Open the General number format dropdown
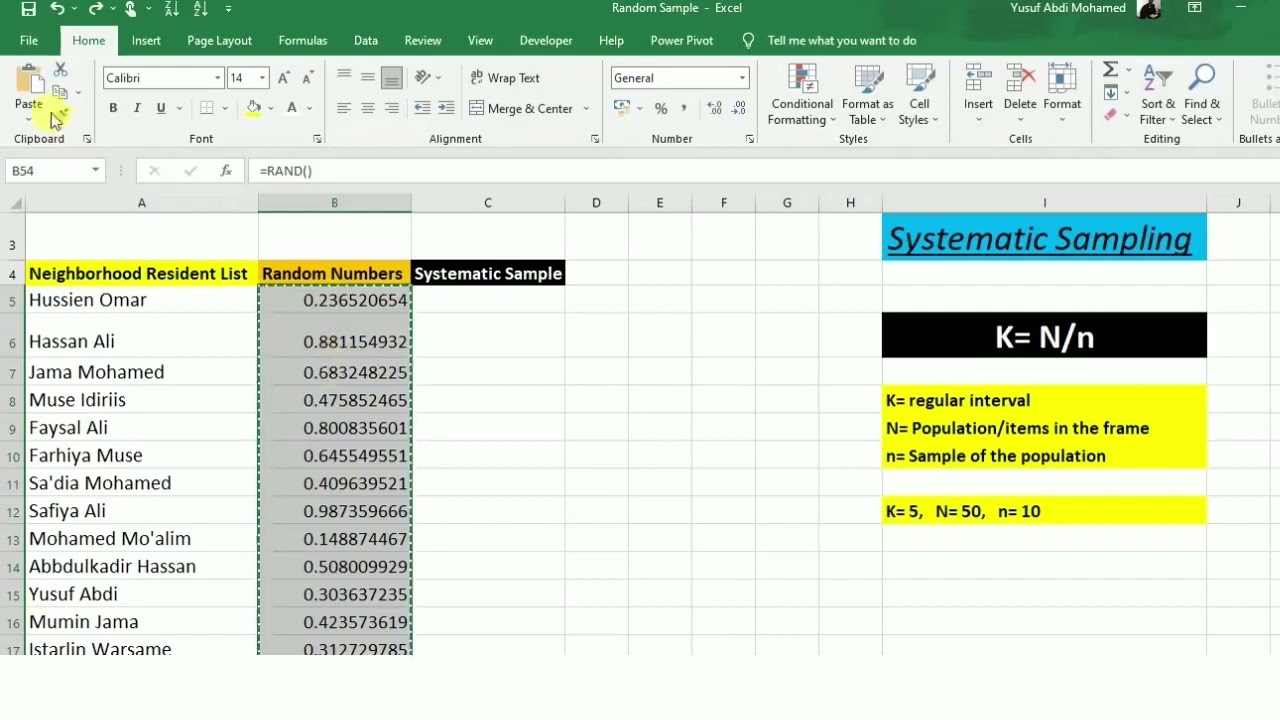1280x720 pixels. coord(742,78)
